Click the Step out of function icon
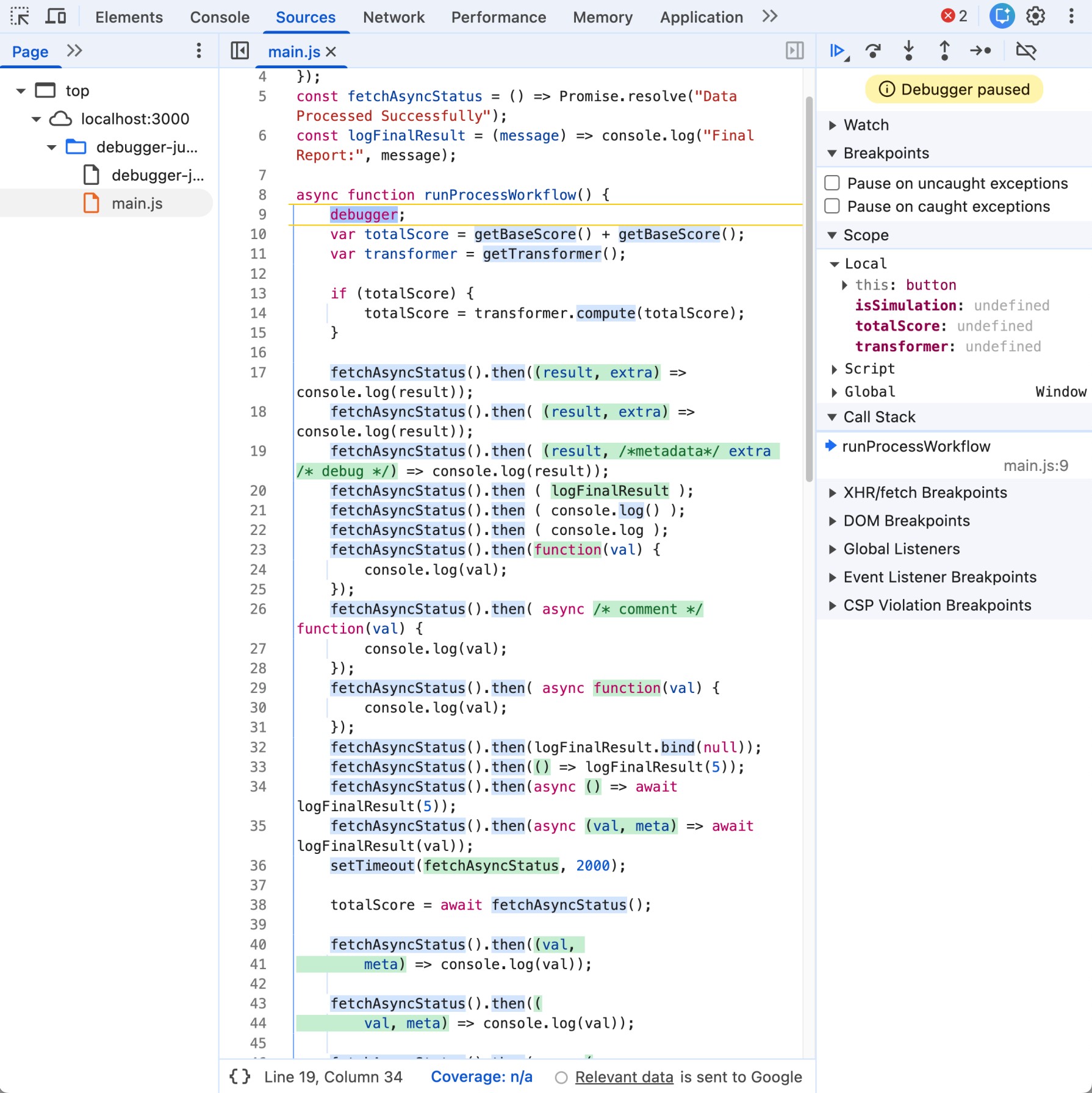Viewport: 1092px width, 1093px height. coord(944,51)
